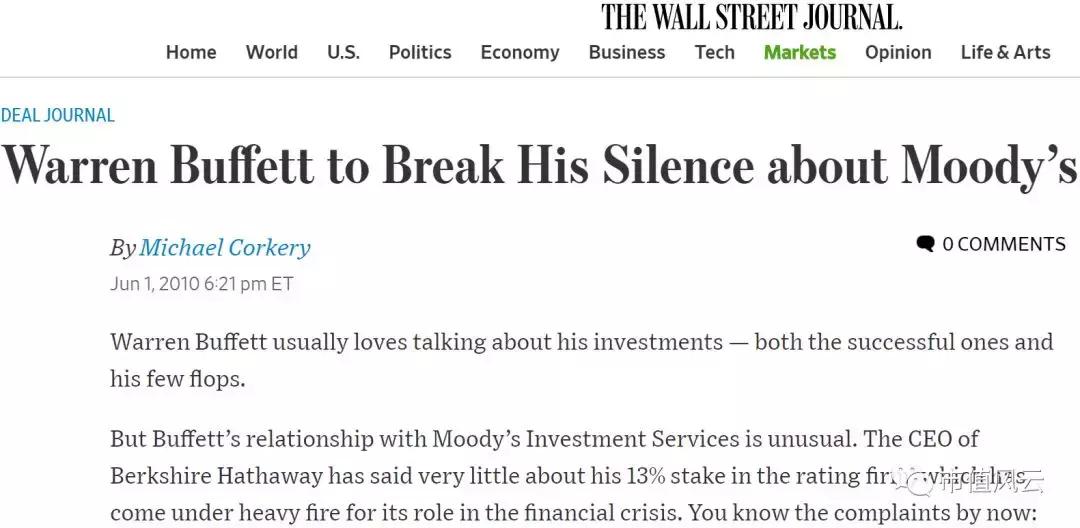The height and width of the screenshot is (528, 1080).
Task: Switch to the Business section
Action: [627, 53]
